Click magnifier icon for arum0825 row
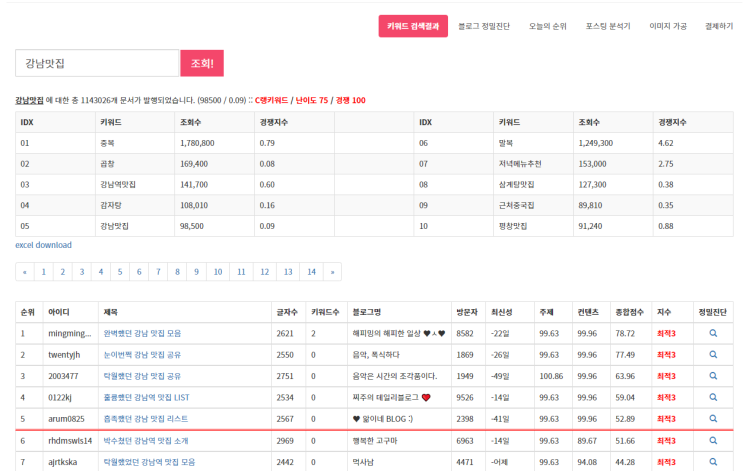The image size is (743, 471). tap(713, 418)
